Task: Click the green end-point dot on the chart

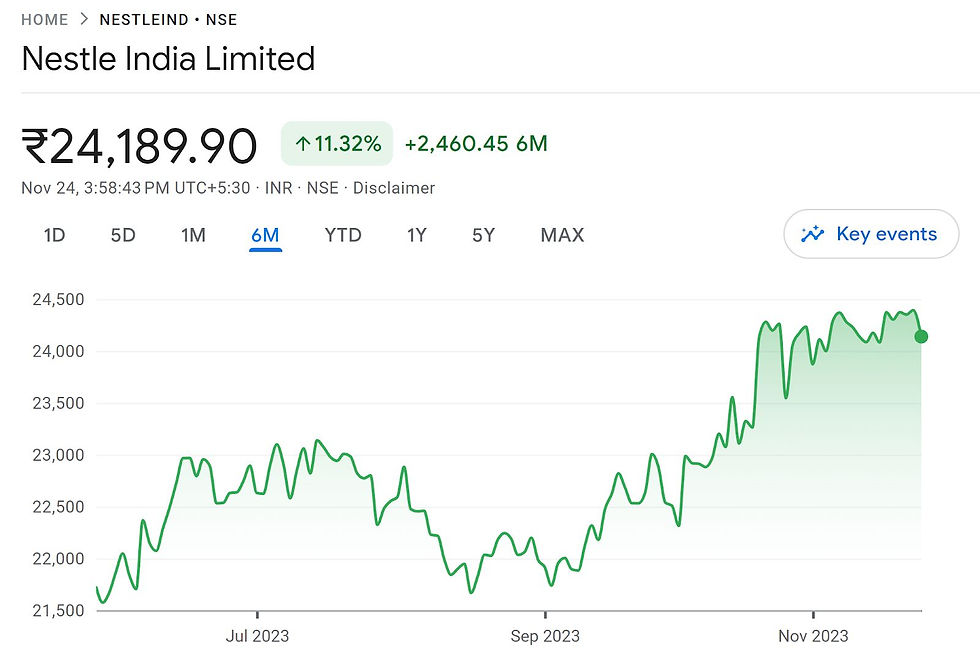Action: pos(921,336)
